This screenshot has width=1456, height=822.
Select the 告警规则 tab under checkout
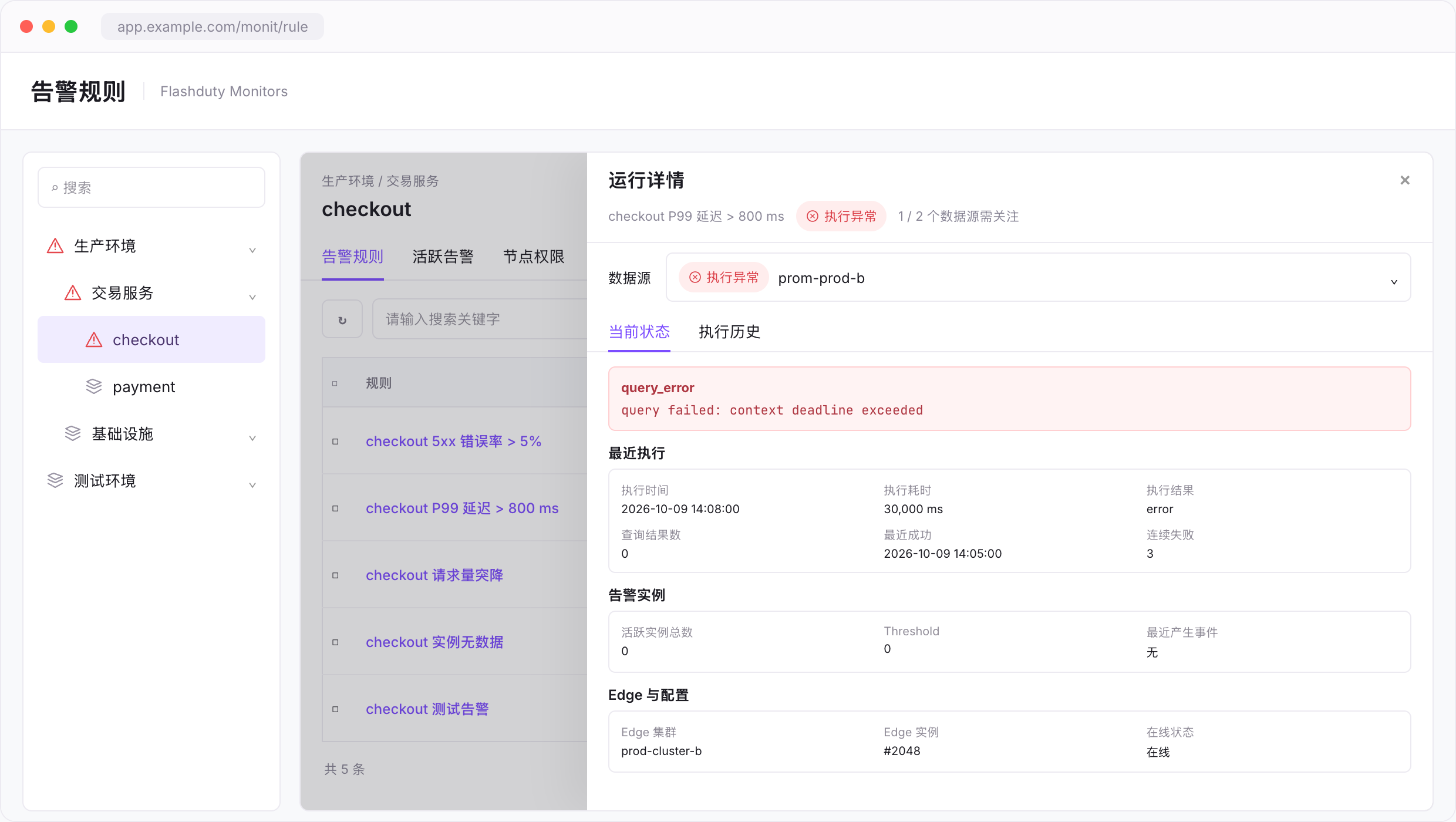pyautogui.click(x=353, y=257)
